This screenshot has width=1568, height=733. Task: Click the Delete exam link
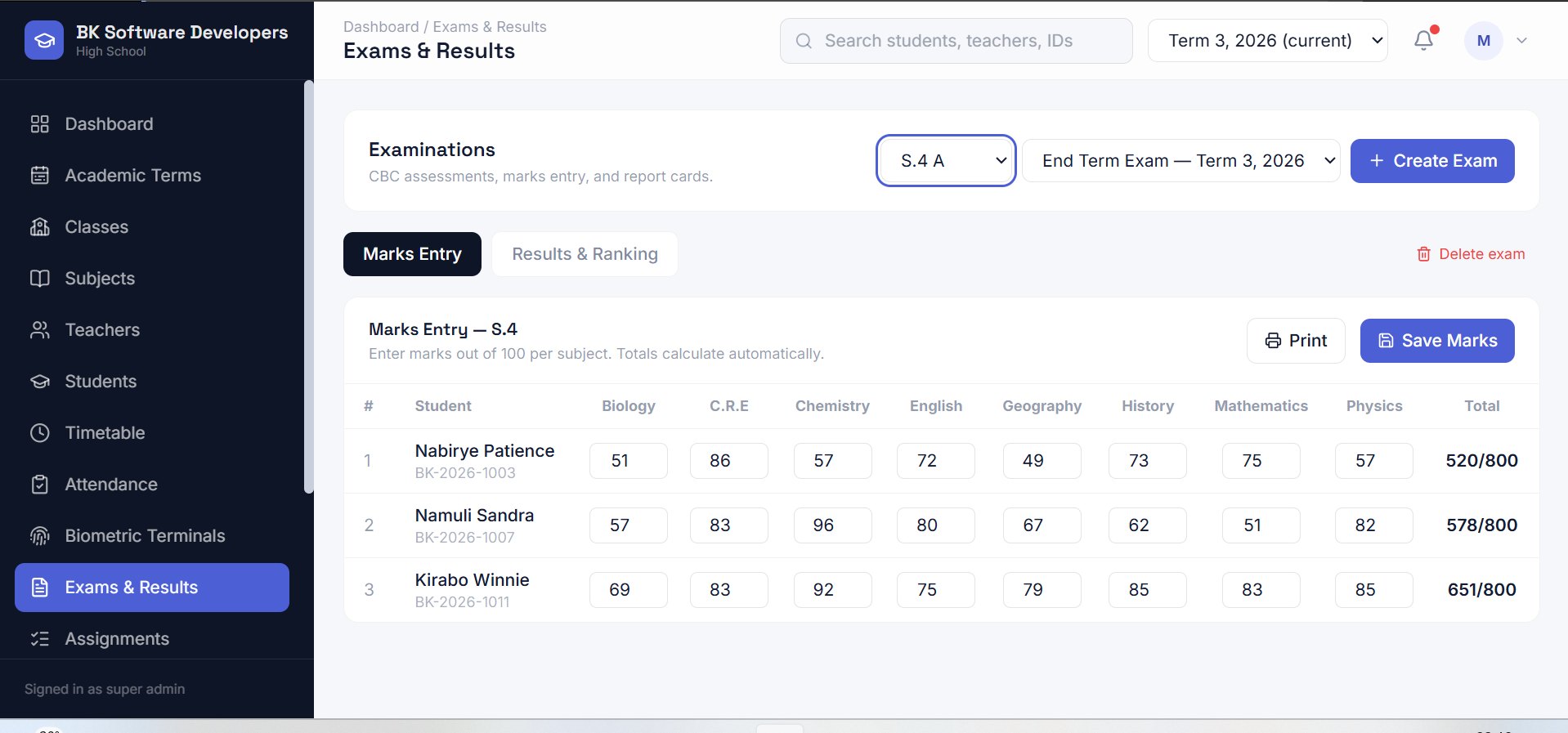coord(1471,254)
